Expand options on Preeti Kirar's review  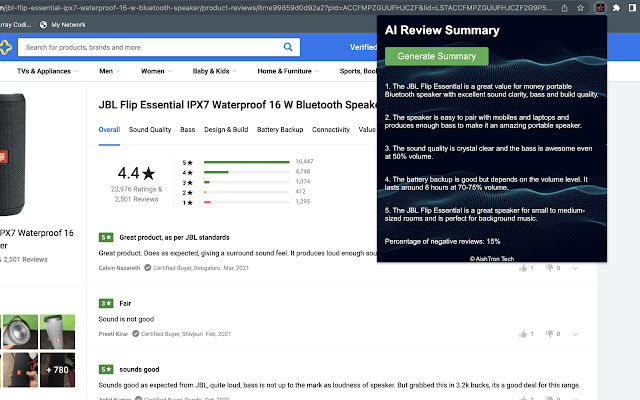[575, 334]
